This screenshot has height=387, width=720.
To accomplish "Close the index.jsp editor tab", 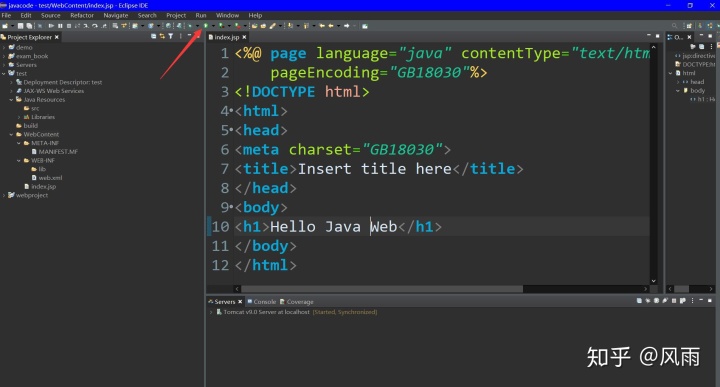I will pos(244,37).
